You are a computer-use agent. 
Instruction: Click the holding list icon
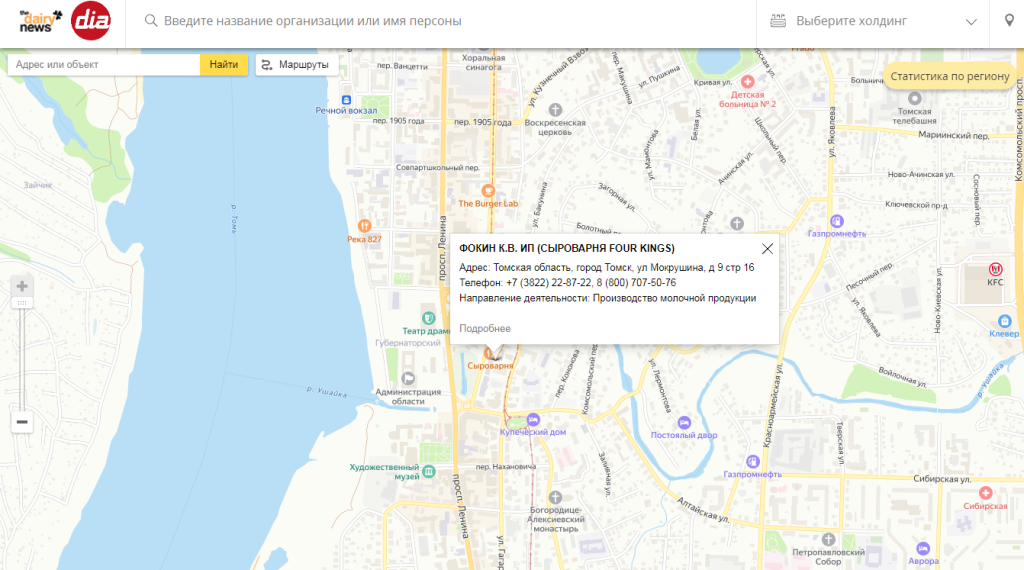click(778, 21)
